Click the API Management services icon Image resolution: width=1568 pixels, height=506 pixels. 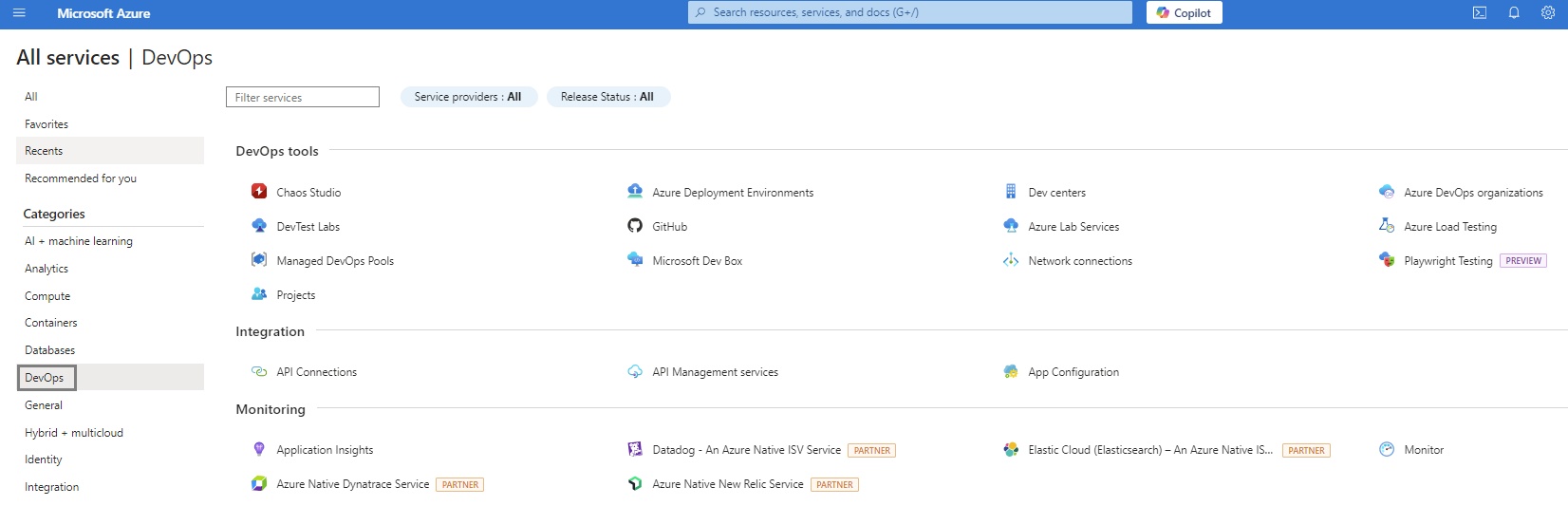635,371
